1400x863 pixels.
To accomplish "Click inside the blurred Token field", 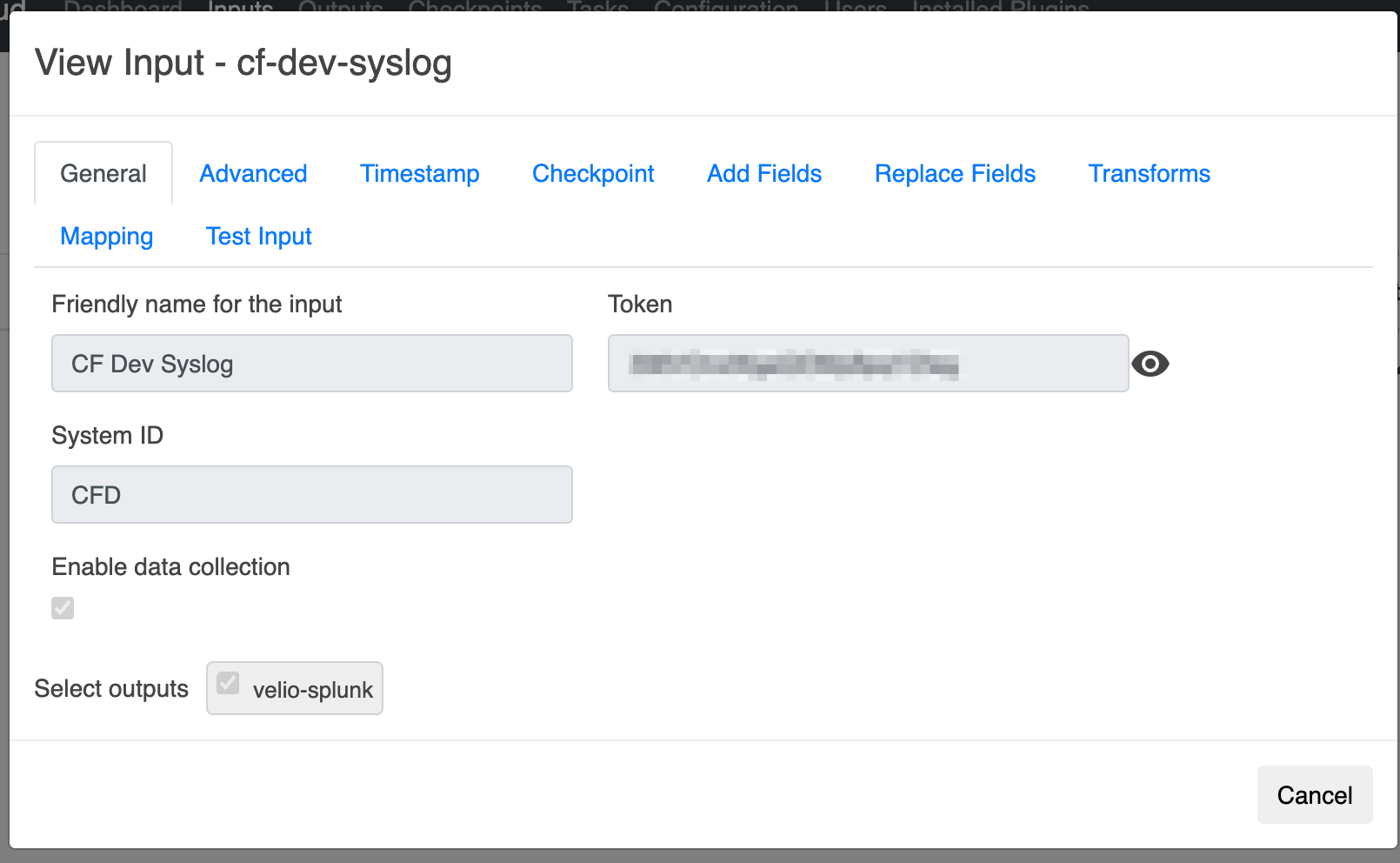I will [867, 364].
